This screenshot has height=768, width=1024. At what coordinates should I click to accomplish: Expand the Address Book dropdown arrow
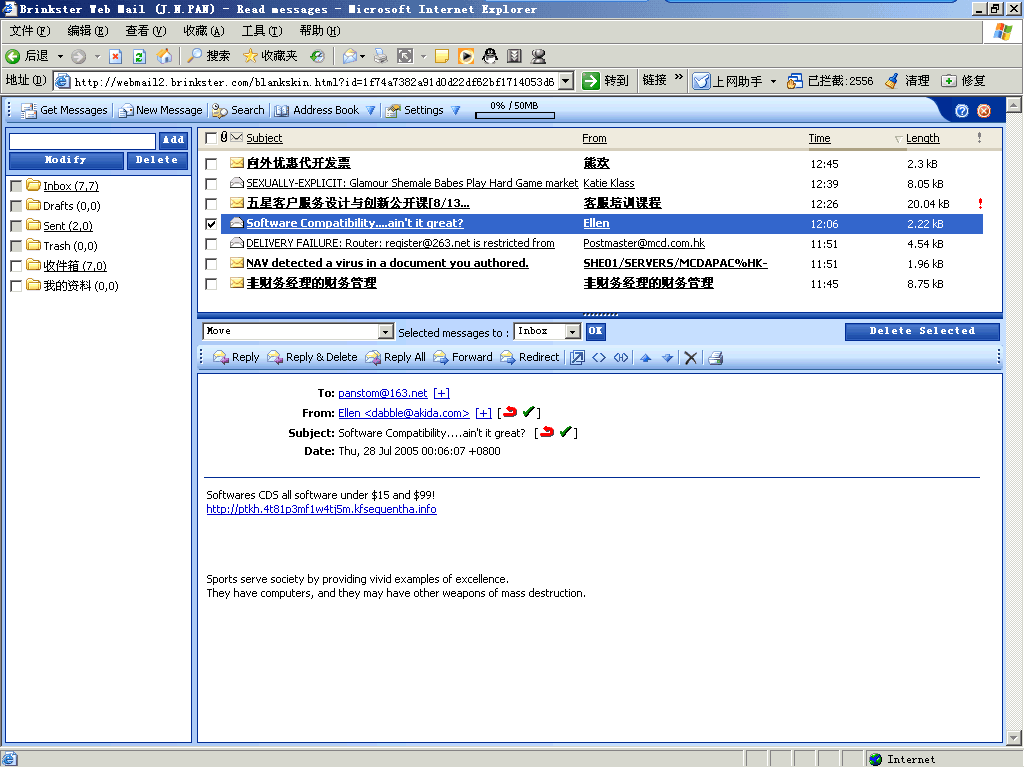pyautogui.click(x=370, y=110)
